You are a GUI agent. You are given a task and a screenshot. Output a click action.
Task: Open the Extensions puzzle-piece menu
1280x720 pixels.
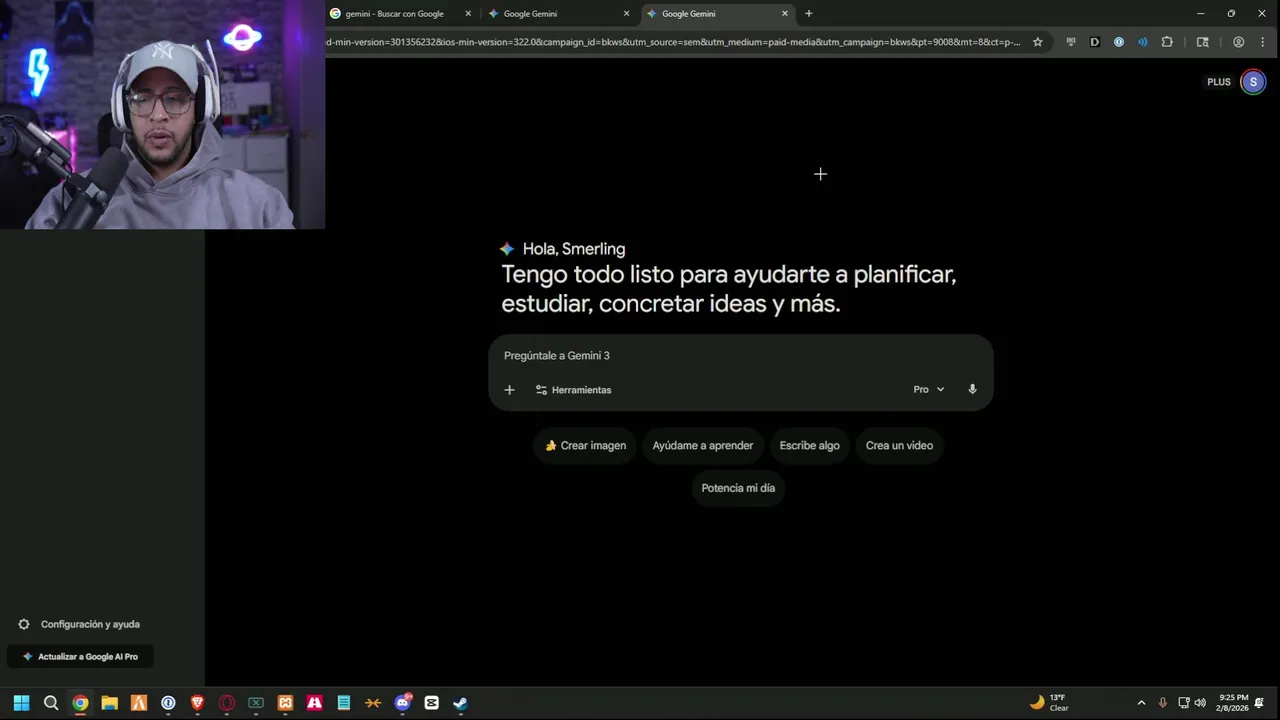1167,42
